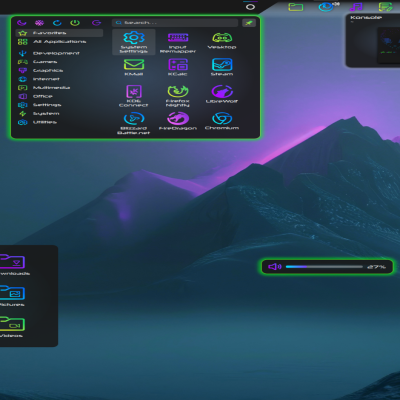Toggle the pin button beside search
The width and height of the screenshot is (400, 400).
(x=249, y=23)
